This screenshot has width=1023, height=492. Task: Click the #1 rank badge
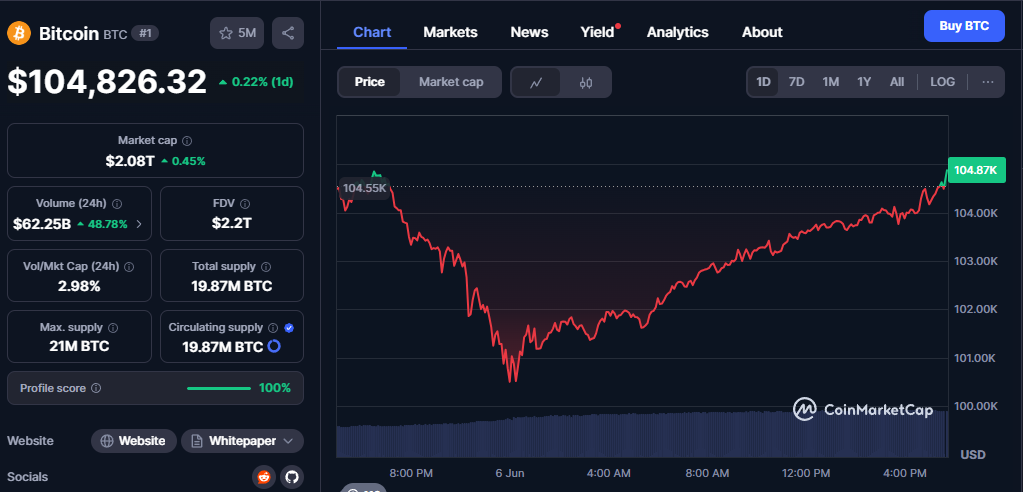145,33
